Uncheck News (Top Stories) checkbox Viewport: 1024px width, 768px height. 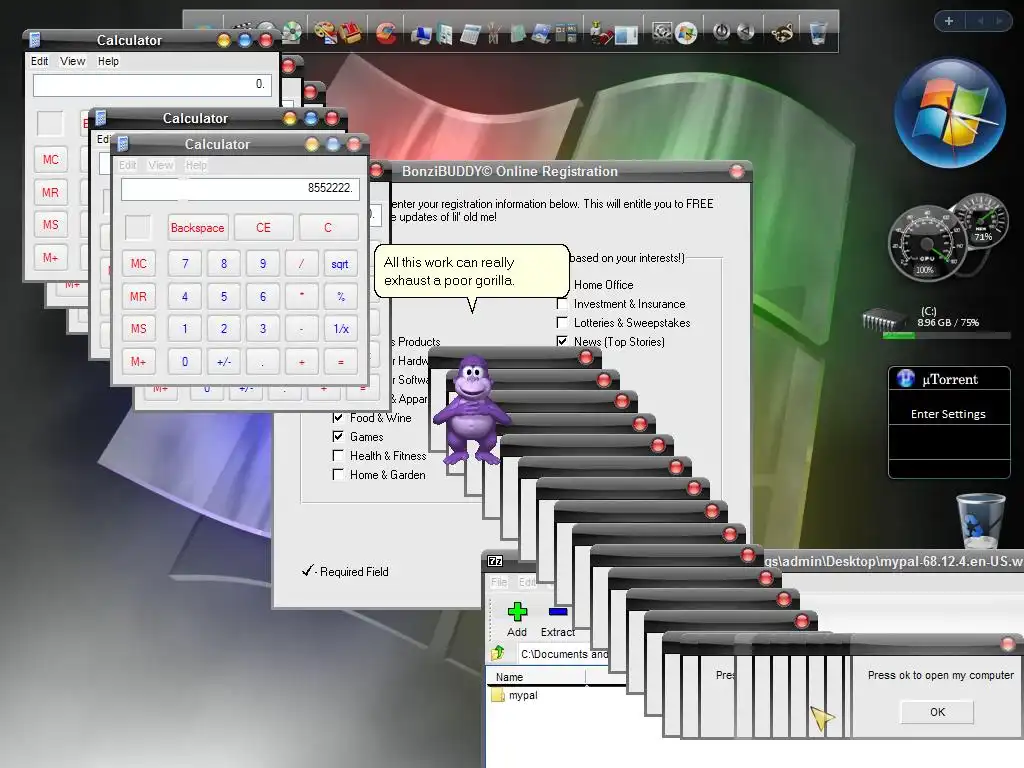coord(562,341)
